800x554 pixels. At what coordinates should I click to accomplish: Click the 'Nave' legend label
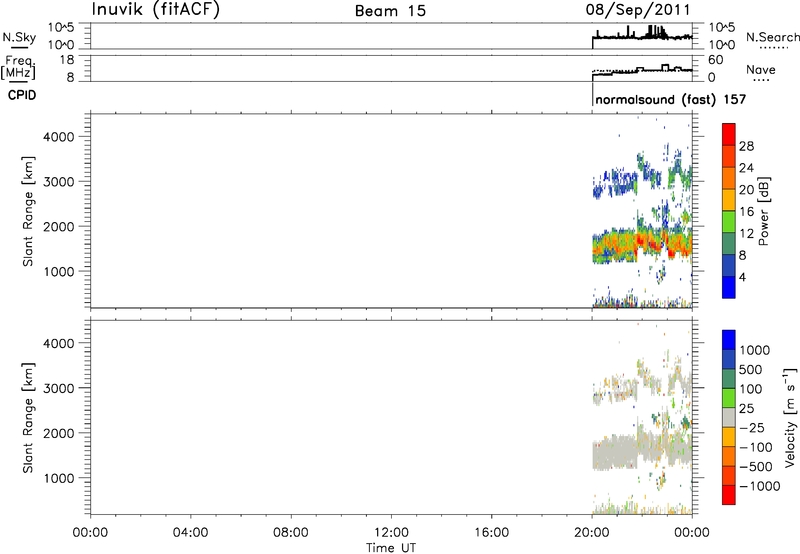coord(761,69)
